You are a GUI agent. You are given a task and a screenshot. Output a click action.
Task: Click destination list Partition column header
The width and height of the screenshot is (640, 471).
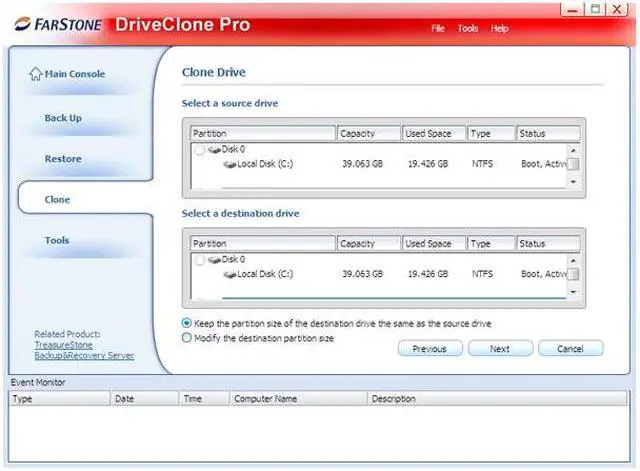(x=262, y=244)
